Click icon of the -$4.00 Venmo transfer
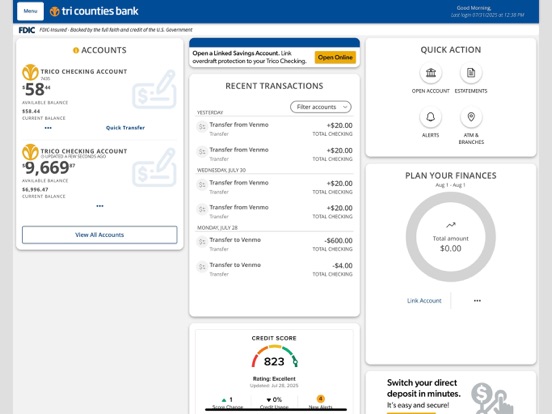The height and width of the screenshot is (414, 552). 202,267
